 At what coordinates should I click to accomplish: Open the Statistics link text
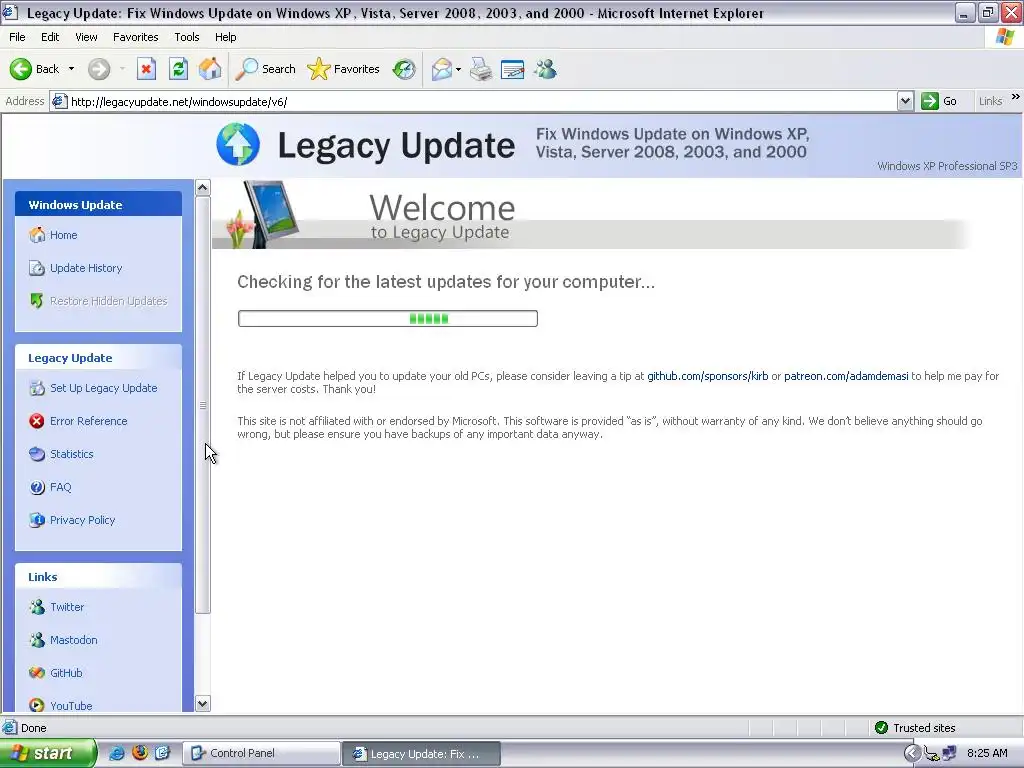coord(71,454)
